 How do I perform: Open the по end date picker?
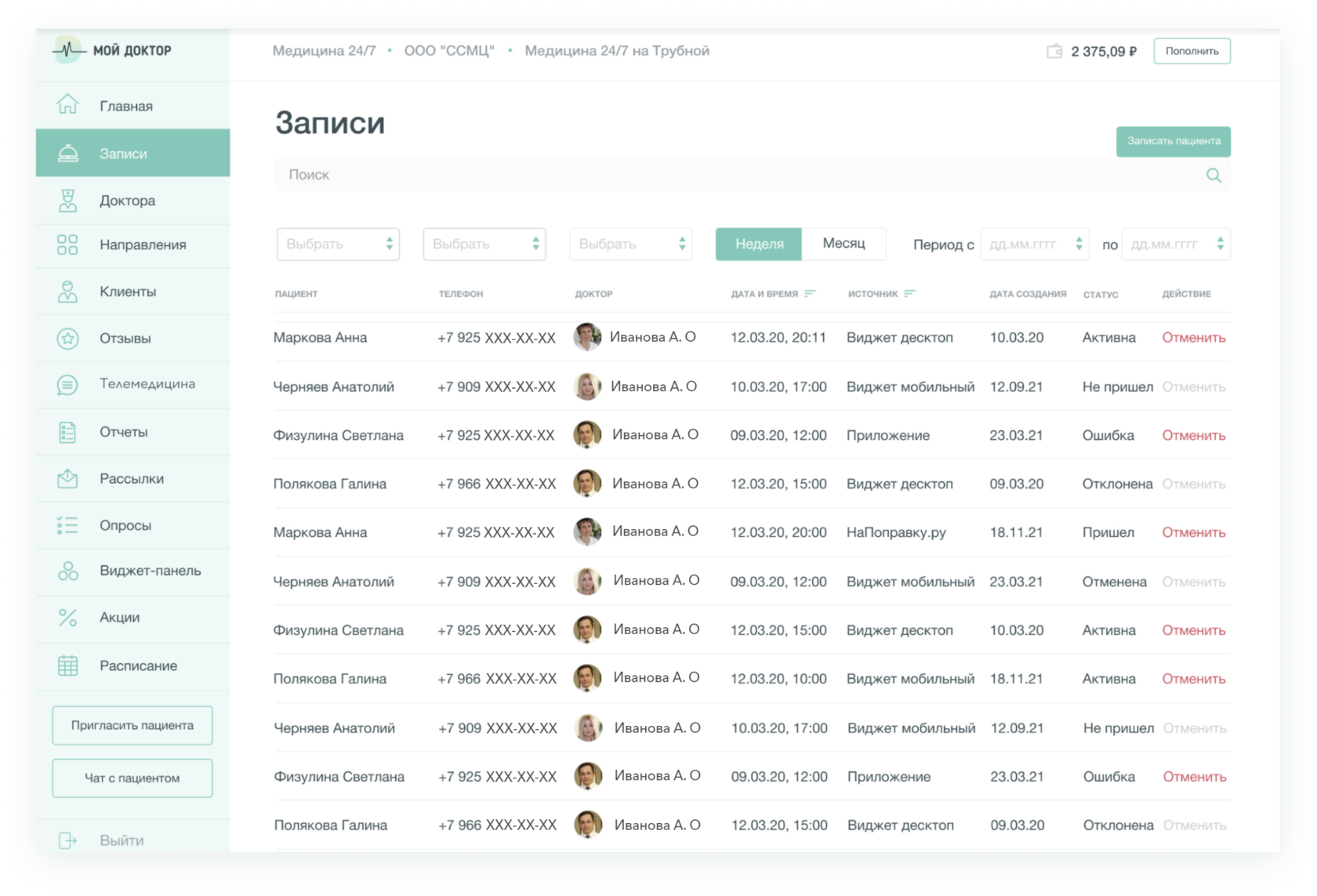(x=1175, y=245)
